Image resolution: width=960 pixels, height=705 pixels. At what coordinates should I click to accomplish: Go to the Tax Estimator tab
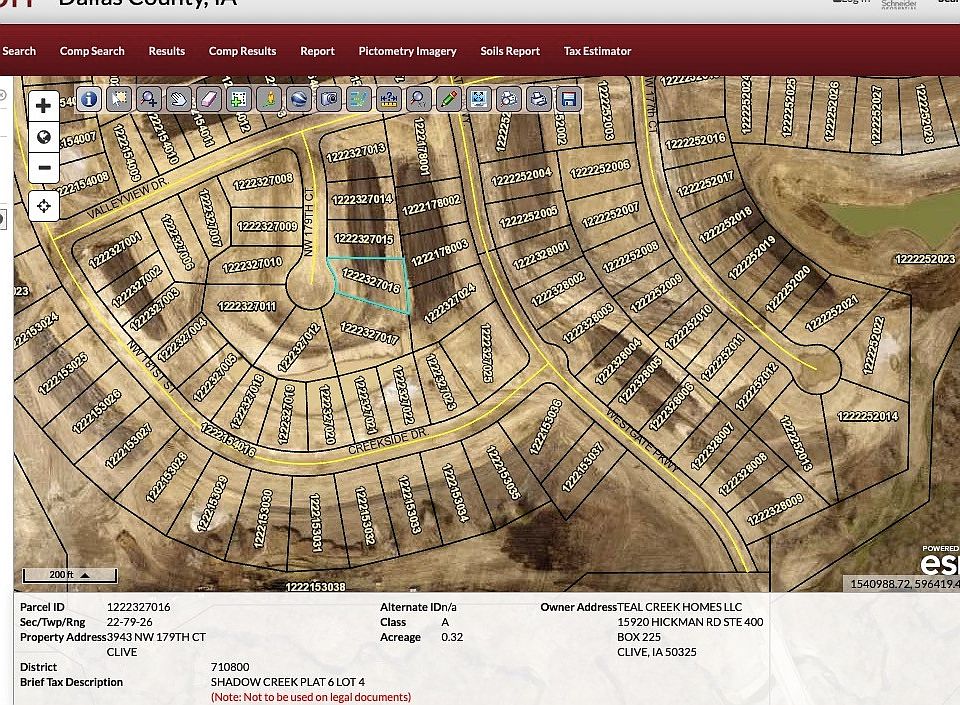tap(597, 51)
